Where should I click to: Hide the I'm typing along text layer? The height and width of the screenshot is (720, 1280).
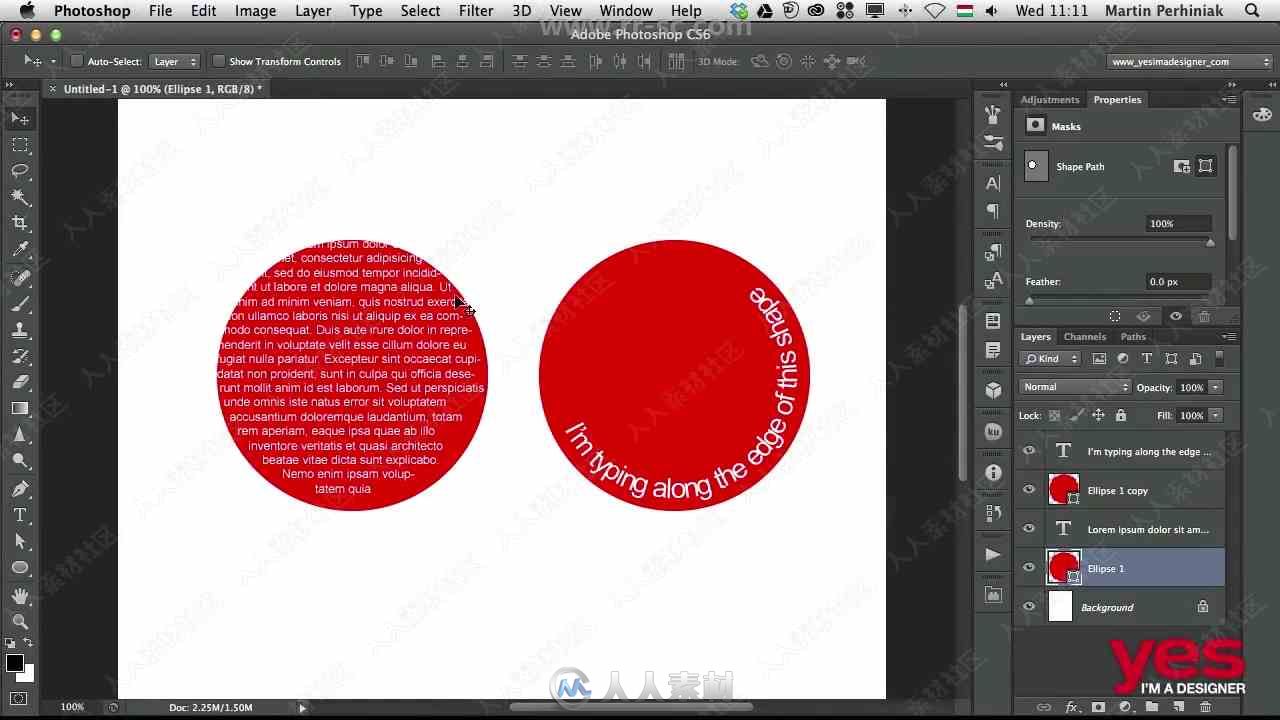click(x=1029, y=451)
